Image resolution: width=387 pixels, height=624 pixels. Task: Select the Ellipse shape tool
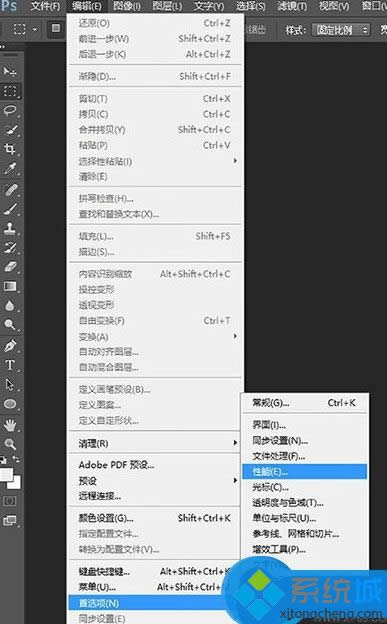pos(10,404)
